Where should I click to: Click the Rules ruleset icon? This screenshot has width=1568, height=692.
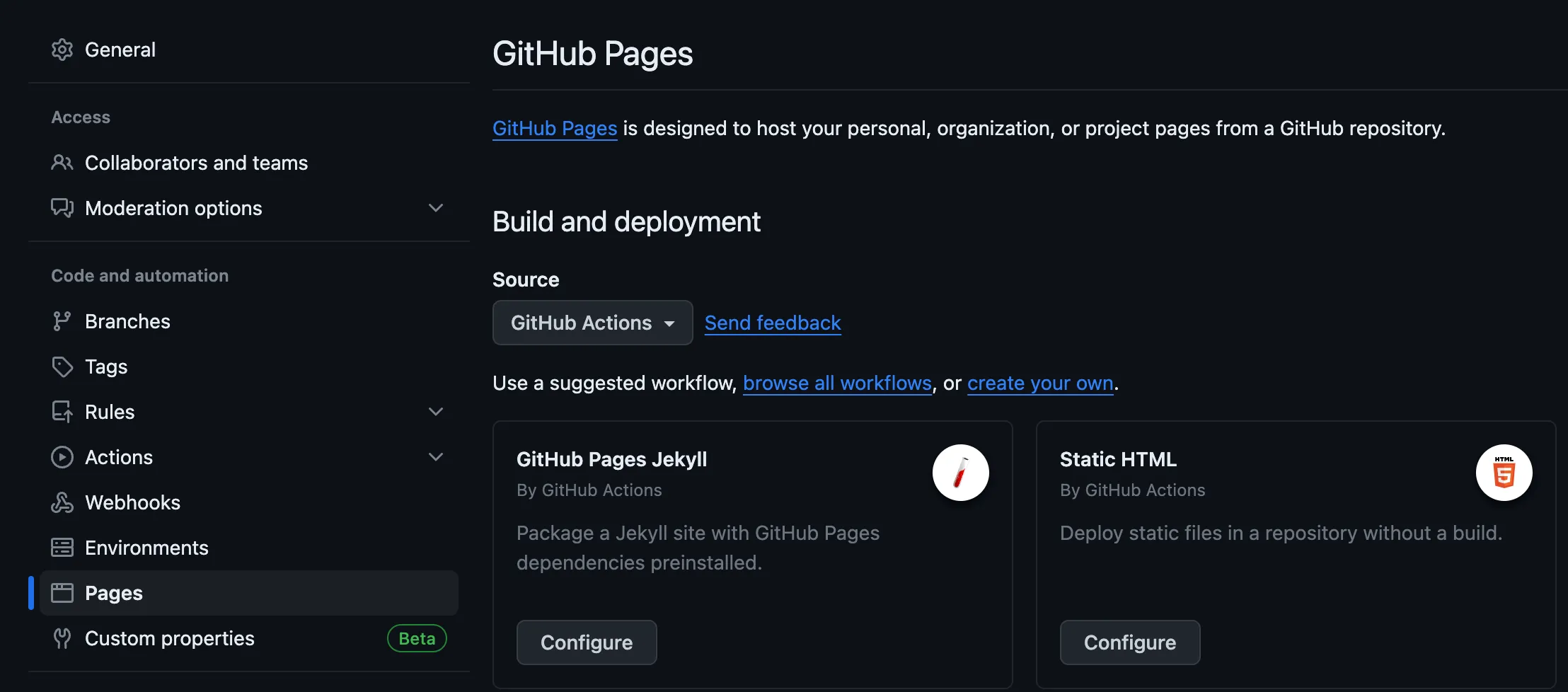(x=62, y=411)
